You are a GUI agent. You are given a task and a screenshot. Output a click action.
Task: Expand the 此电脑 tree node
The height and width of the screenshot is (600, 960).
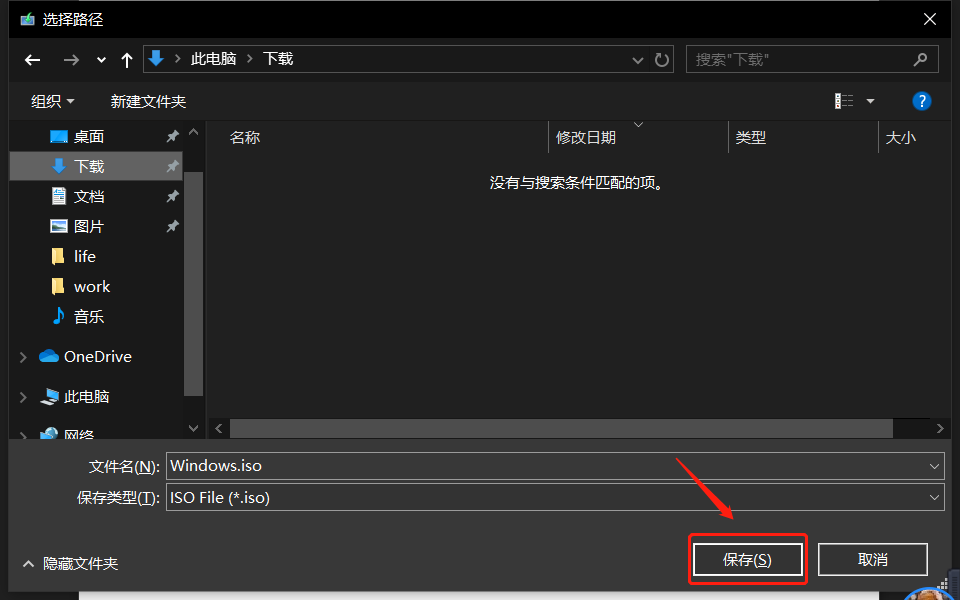pos(23,397)
